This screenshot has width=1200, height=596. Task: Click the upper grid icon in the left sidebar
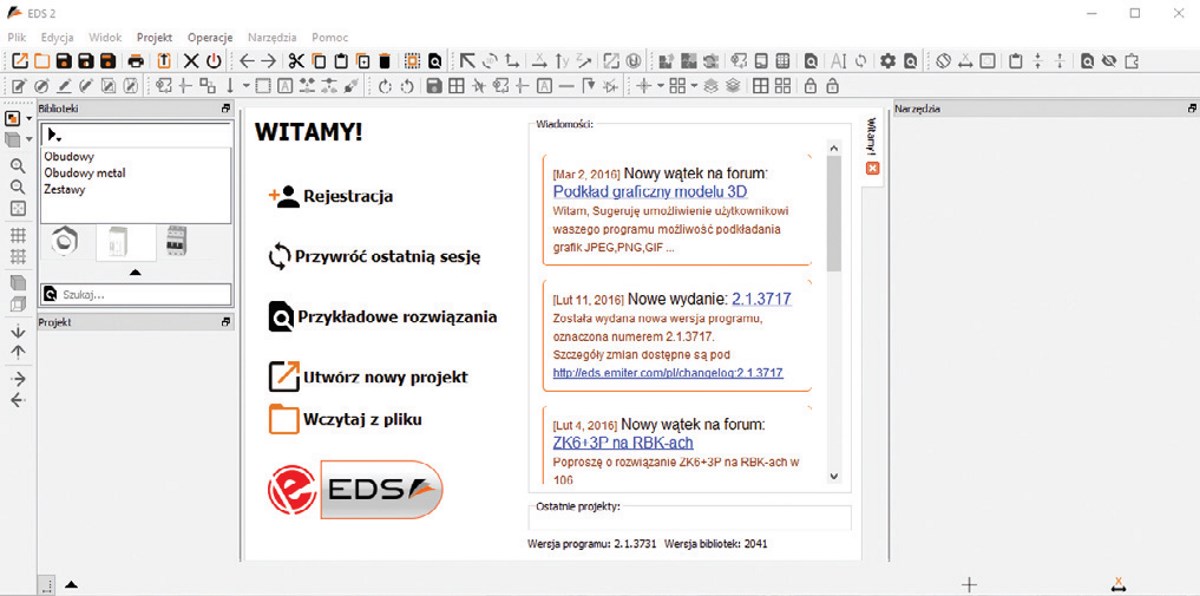coord(17,236)
